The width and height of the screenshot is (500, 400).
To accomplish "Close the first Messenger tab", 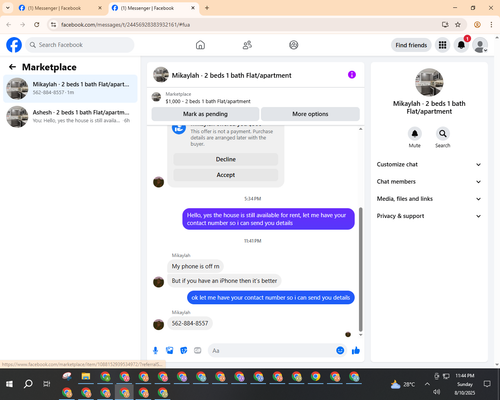I will pyautogui.click(x=100, y=8).
